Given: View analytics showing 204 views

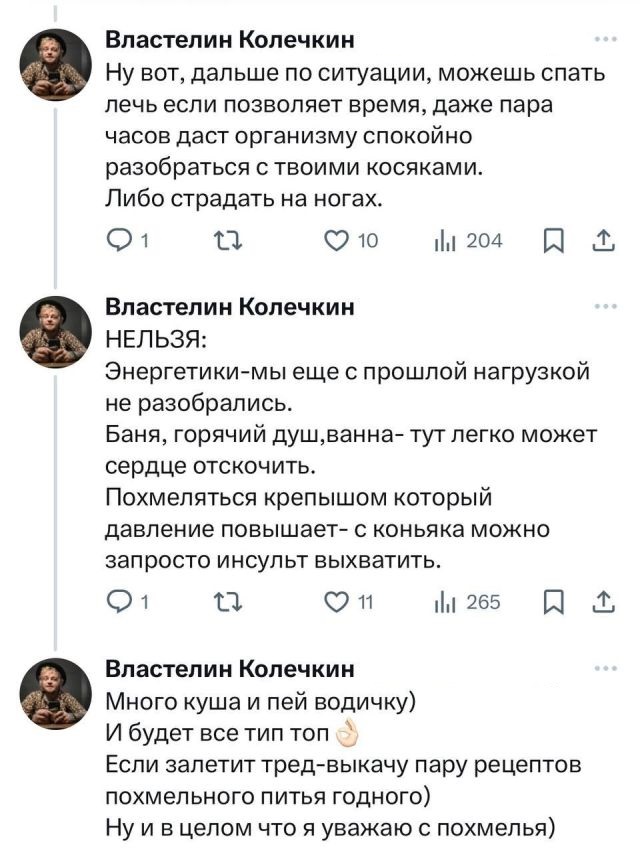Looking at the screenshot, I should coord(444,241).
